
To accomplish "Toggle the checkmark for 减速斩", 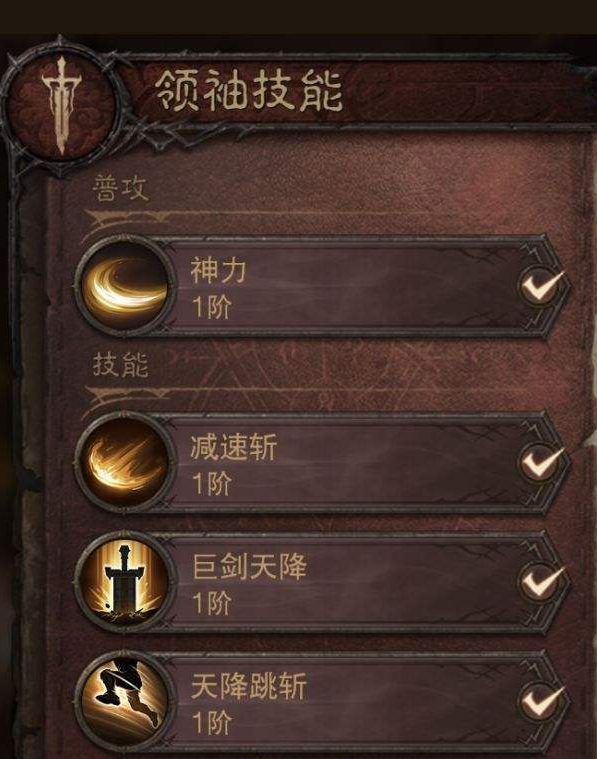I will (x=541, y=462).
